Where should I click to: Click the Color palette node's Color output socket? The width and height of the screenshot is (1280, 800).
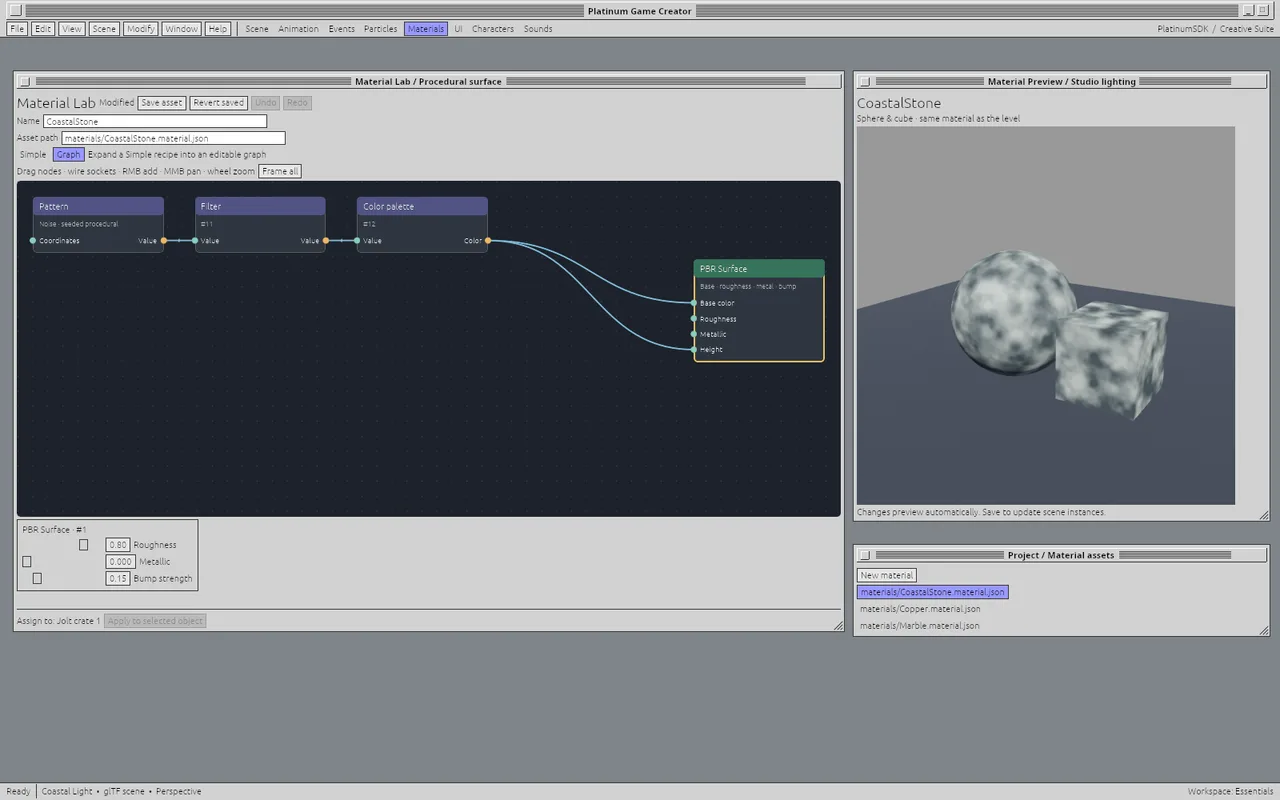[x=488, y=241]
